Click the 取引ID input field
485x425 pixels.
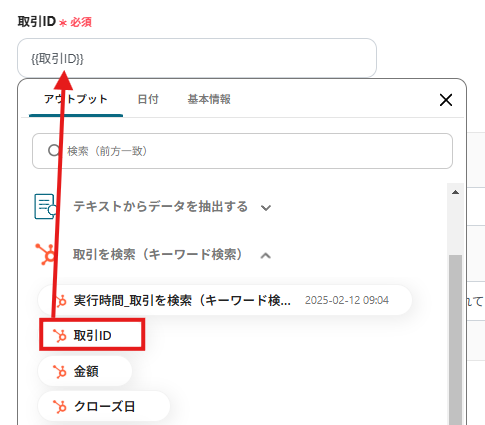pos(197,58)
